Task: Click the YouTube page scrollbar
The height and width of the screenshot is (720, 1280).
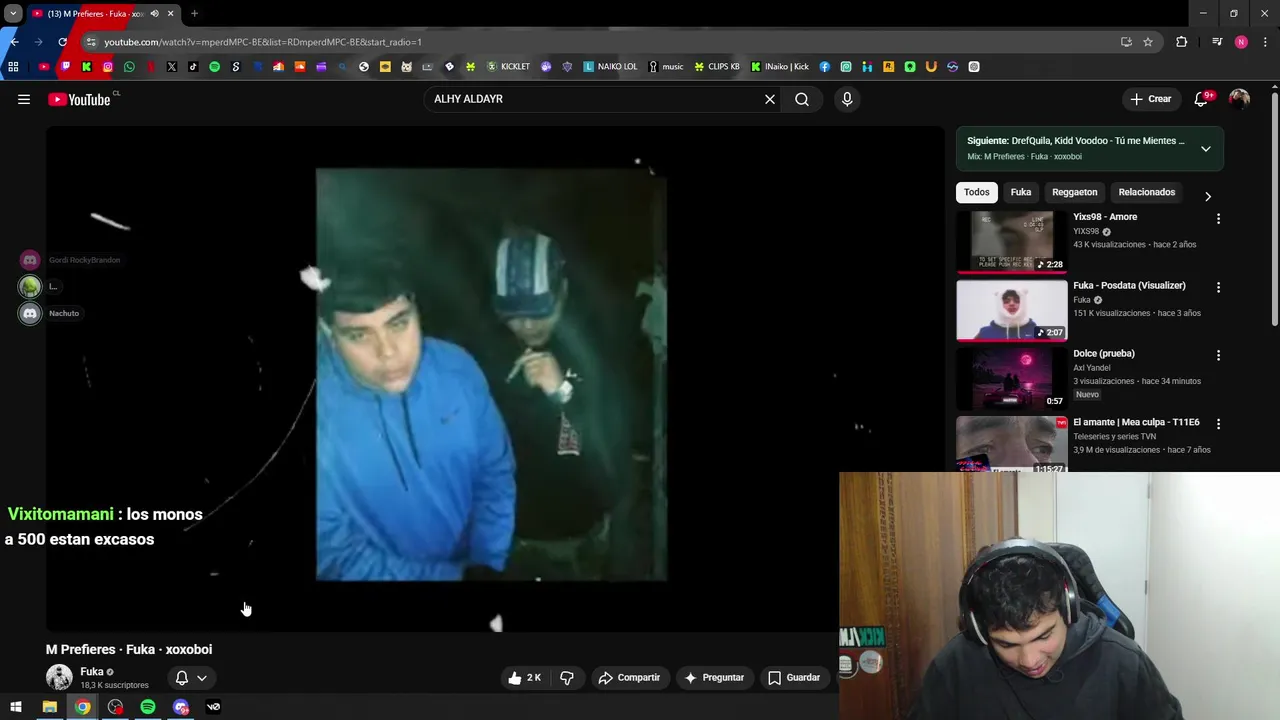Action: click(x=1275, y=210)
